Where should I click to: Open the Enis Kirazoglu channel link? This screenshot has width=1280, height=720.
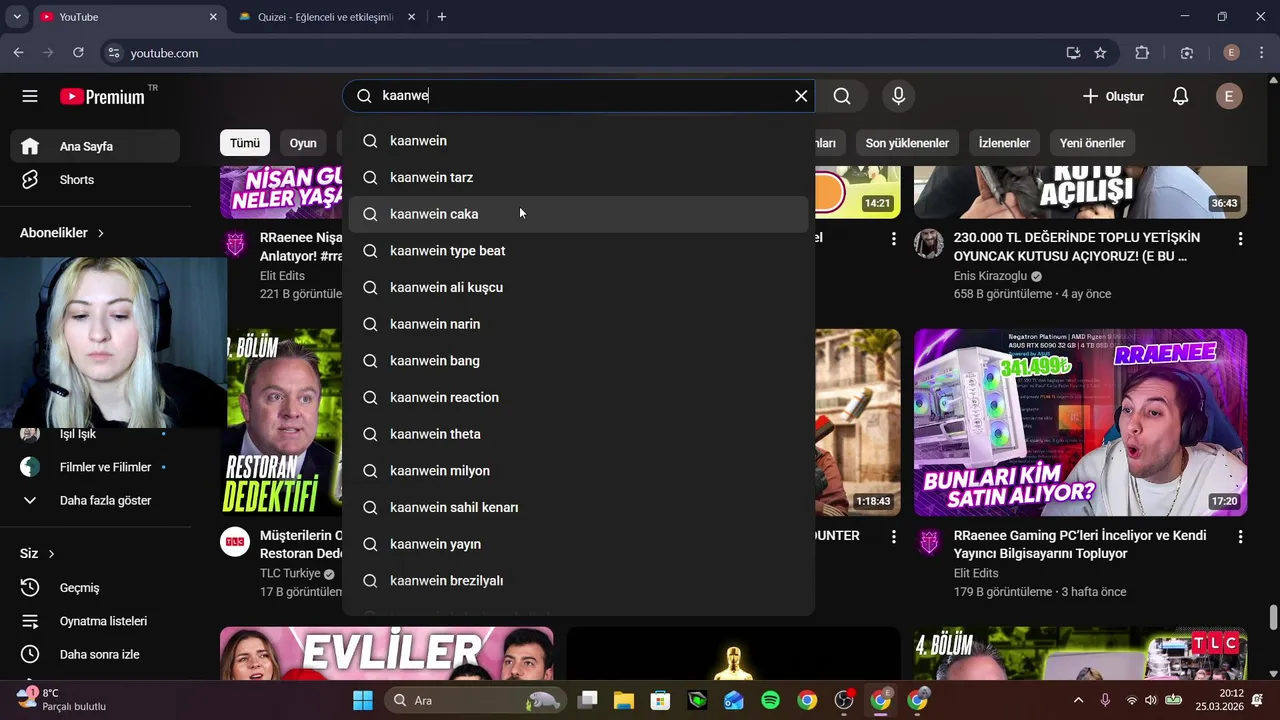pos(990,276)
